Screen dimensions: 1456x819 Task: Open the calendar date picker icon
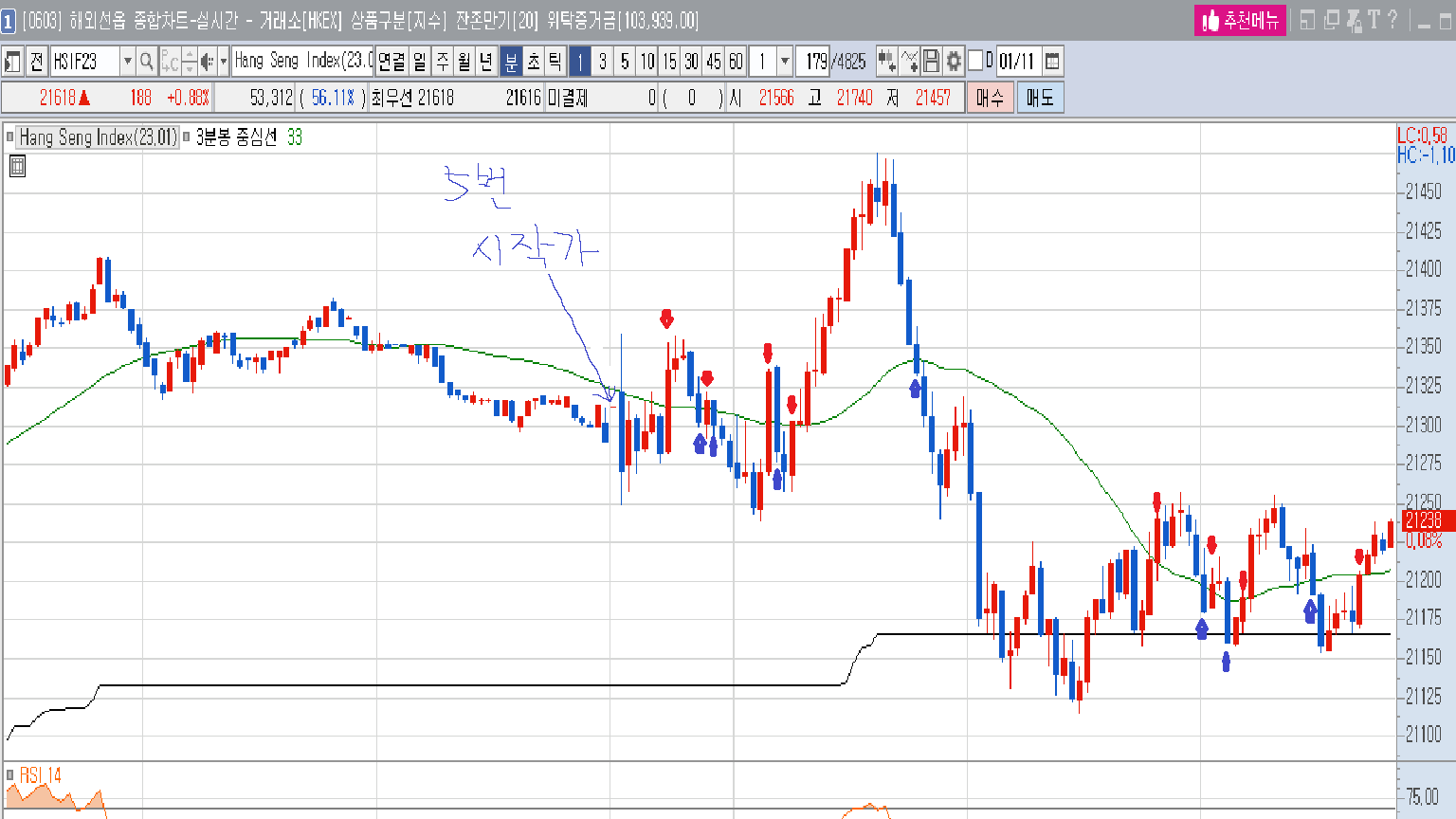[1052, 62]
